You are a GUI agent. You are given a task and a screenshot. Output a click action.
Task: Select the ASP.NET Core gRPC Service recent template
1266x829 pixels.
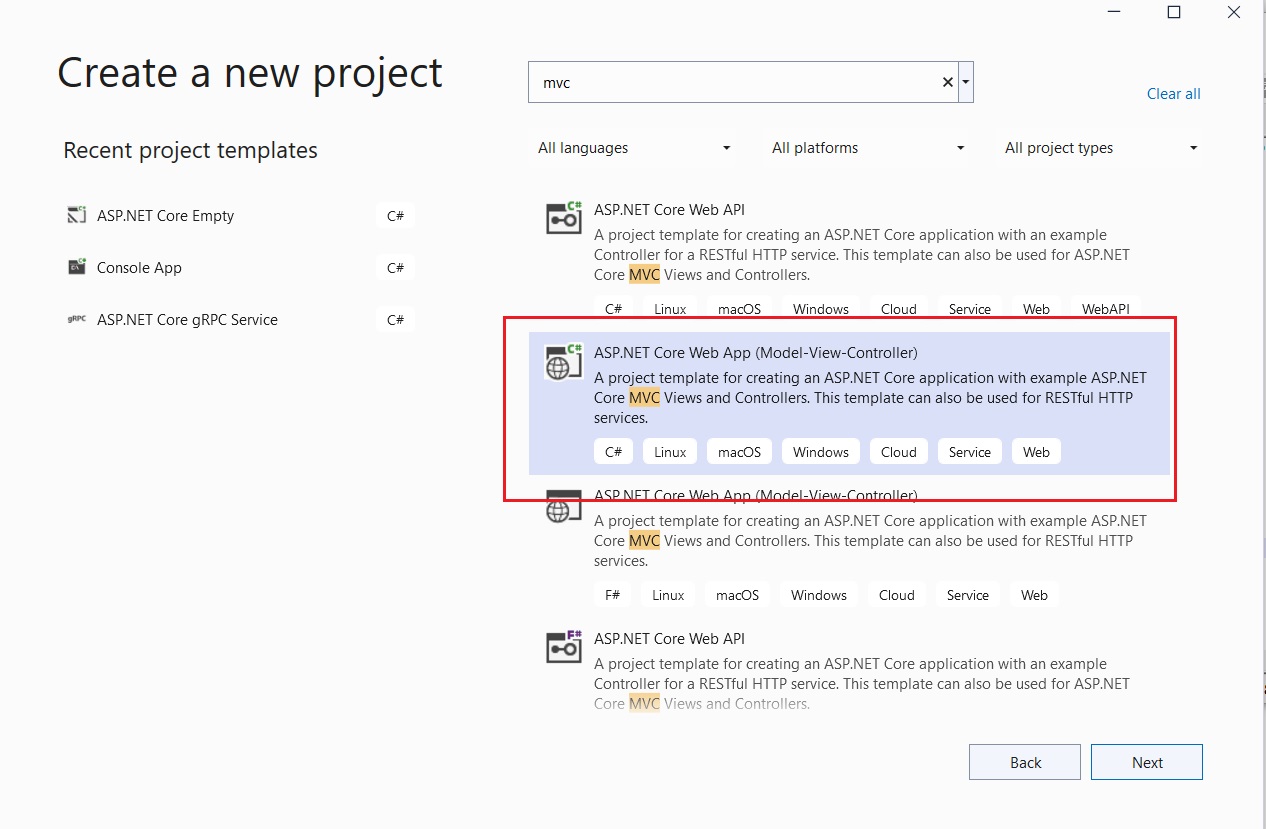[240, 320]
